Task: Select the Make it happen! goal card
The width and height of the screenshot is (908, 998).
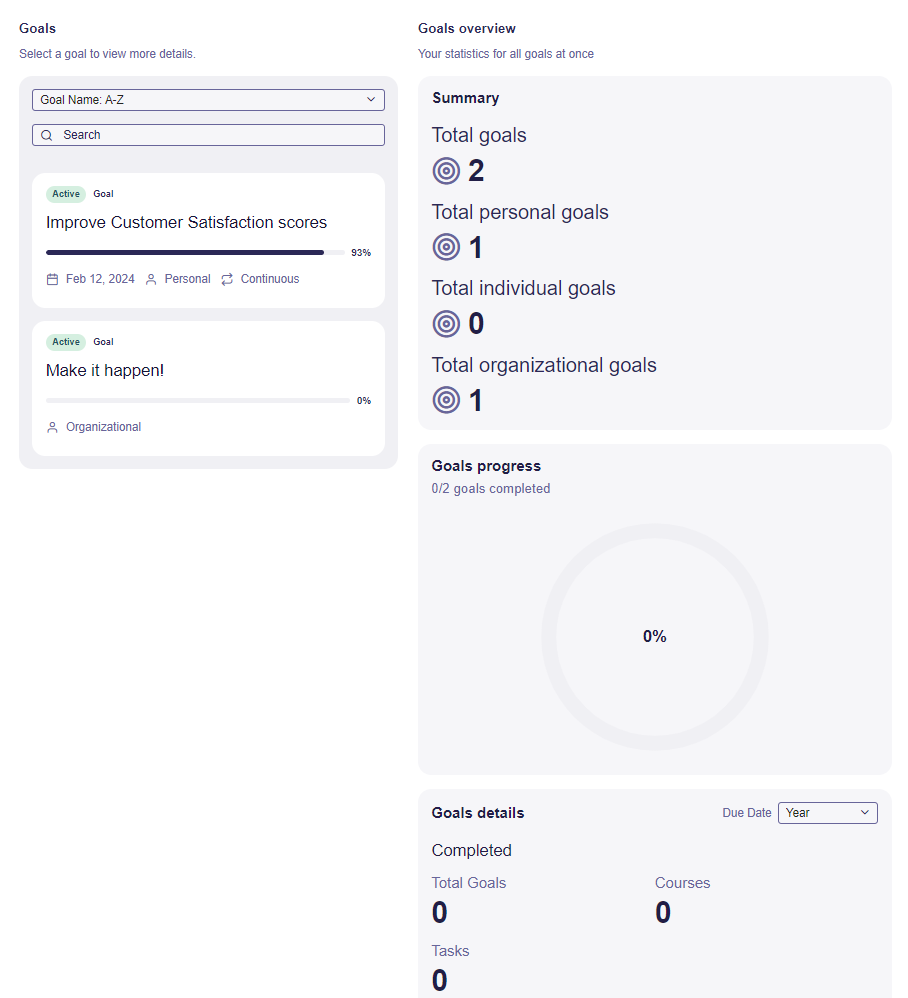Action: pos(208,388)
